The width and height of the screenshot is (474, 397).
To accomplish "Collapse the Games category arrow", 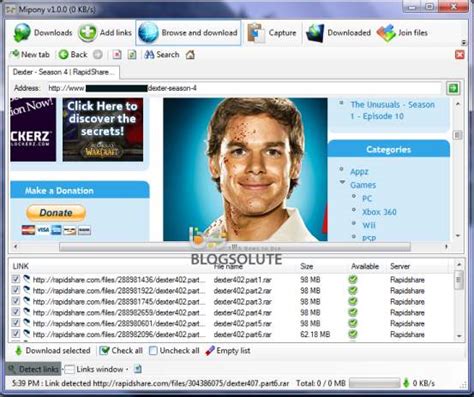I will [x=342, y=183].
